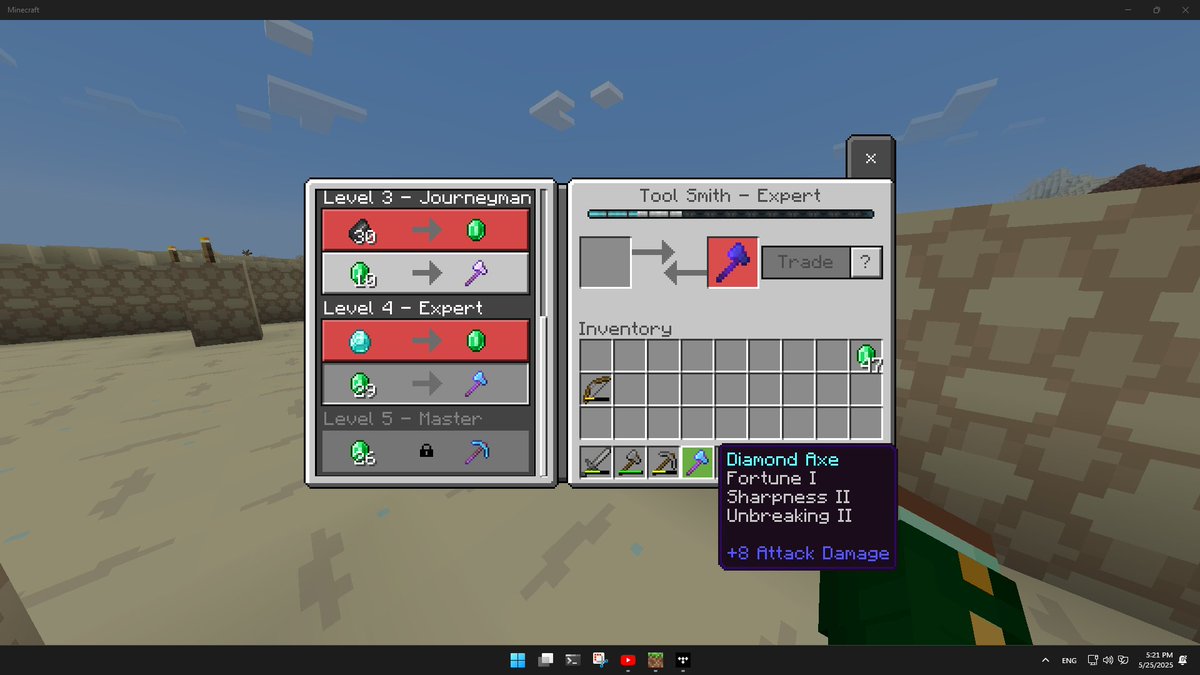Select the 29 emerald diamond axe trade
Screen dimensions: 1200x675
(425, 383)
